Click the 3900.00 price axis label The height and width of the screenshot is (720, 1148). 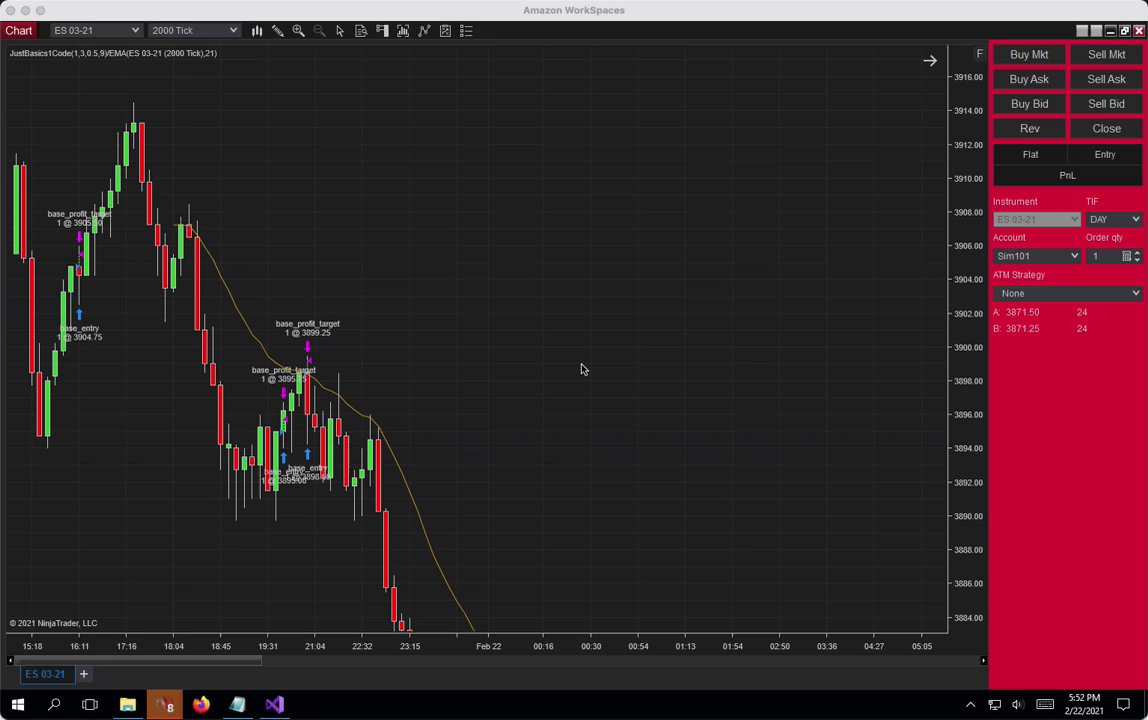(968, 347)
